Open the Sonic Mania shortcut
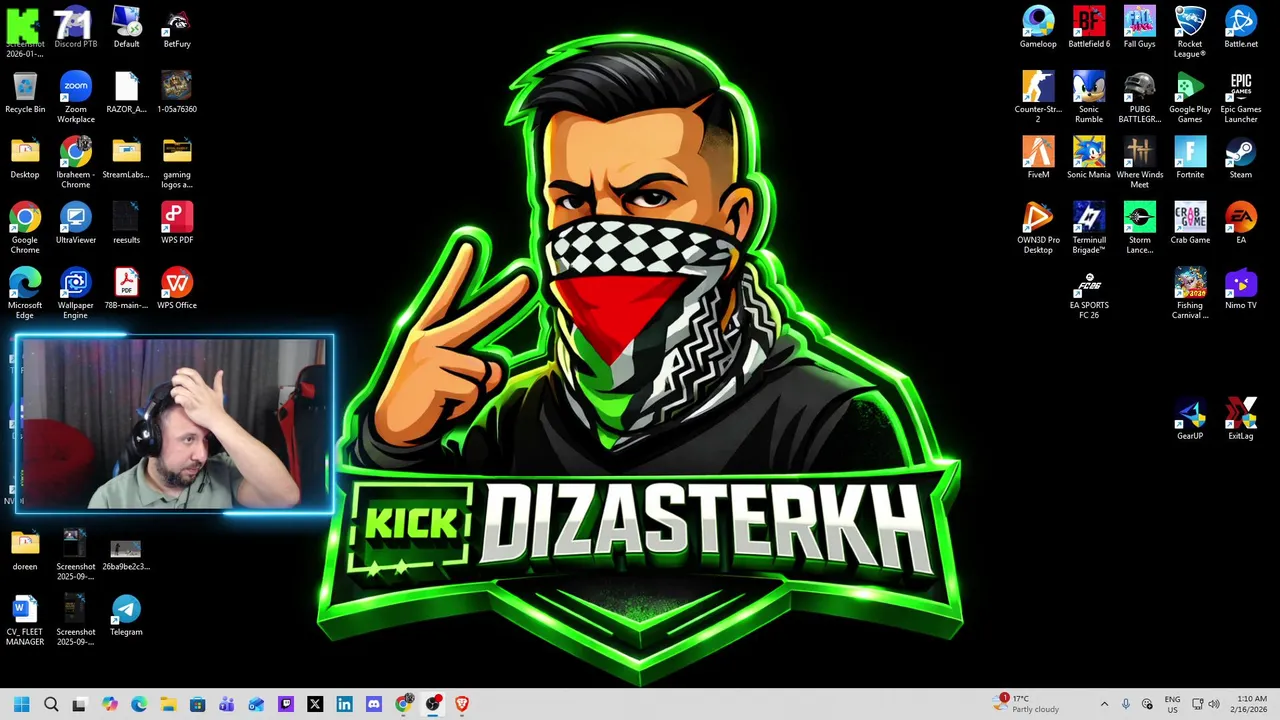 point(1089,157)
